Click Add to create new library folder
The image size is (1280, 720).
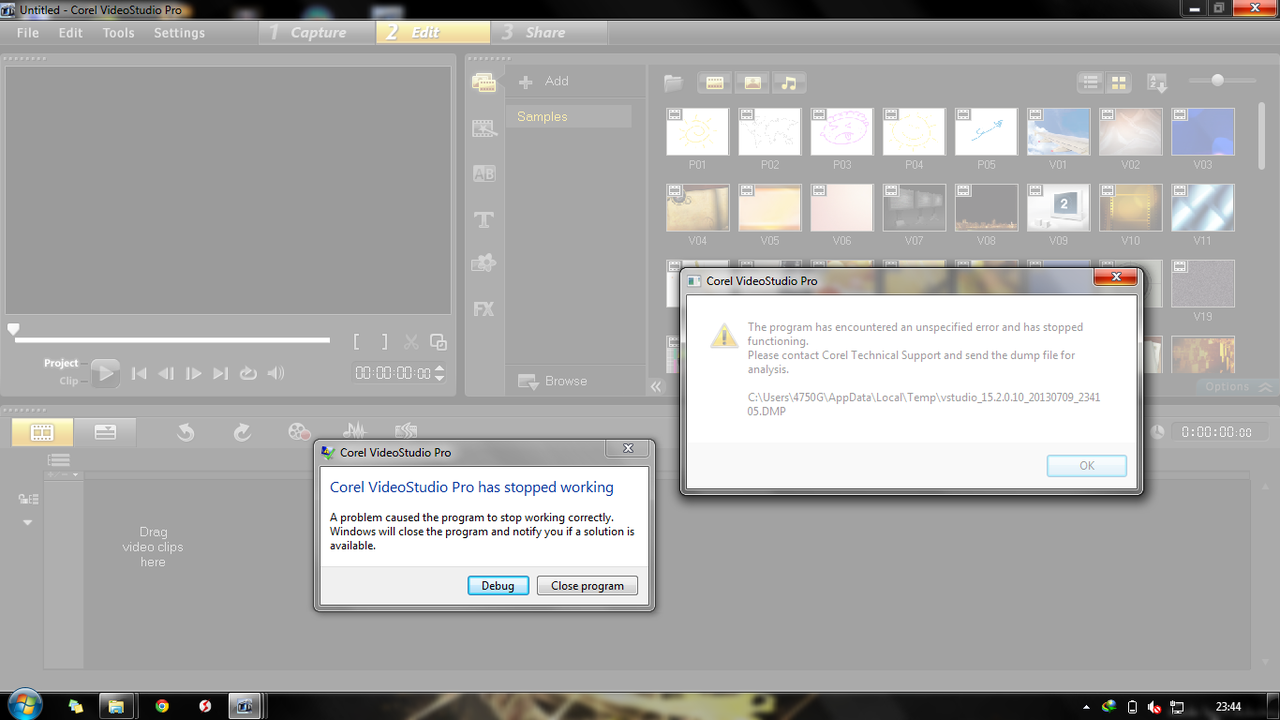[544, 82]
